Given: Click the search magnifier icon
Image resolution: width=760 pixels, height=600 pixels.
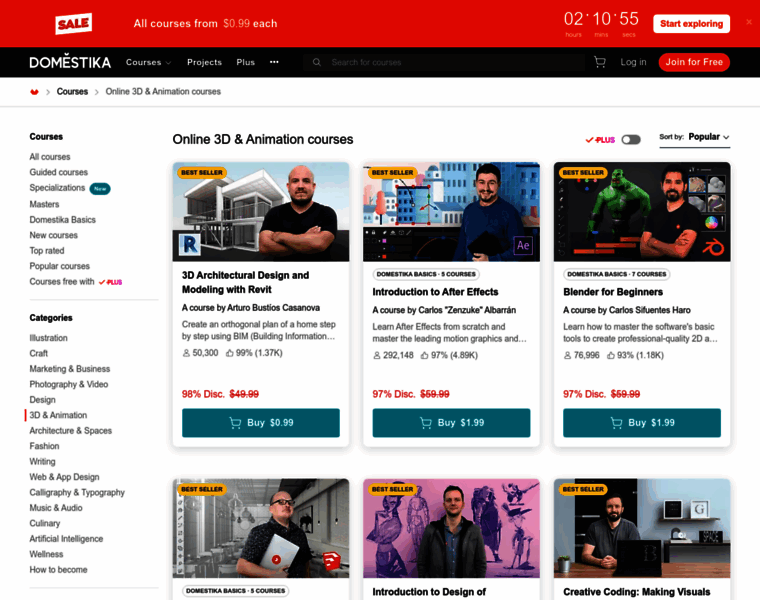Looking at the screenshot, I should [x=317, y=62].
